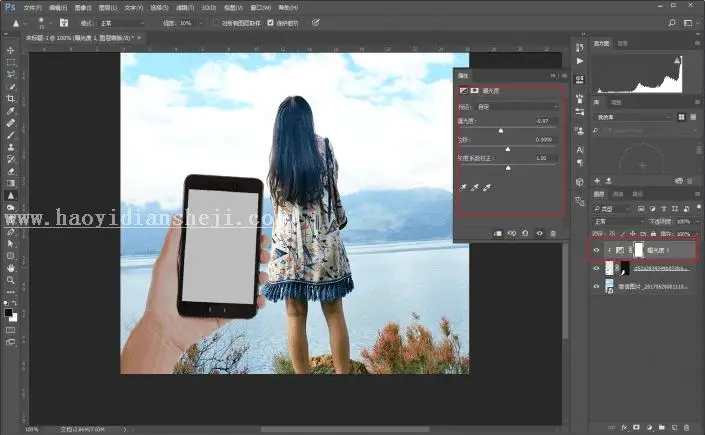Click the layer mask icon in Properties header
The image size is (705, 435).
(474, 91)
